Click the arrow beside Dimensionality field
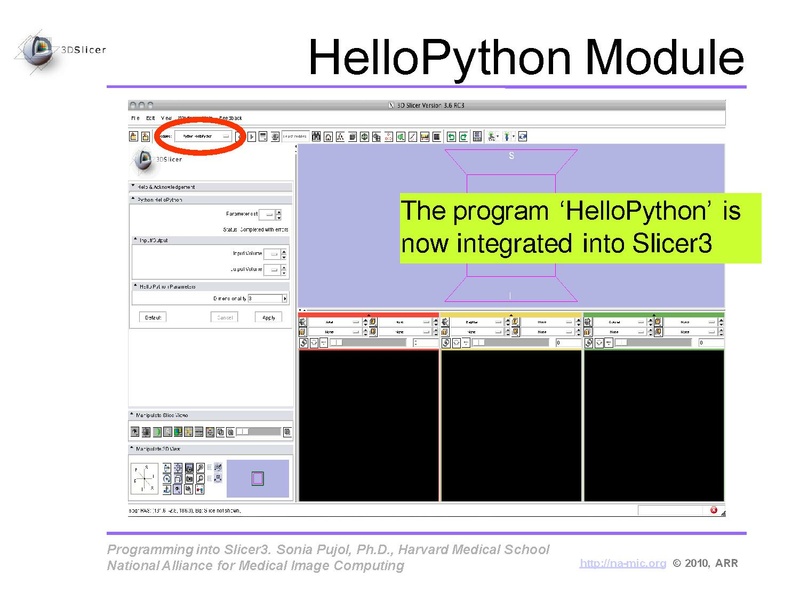Viewport: 800px width, 600px height. tap(285, 298)
